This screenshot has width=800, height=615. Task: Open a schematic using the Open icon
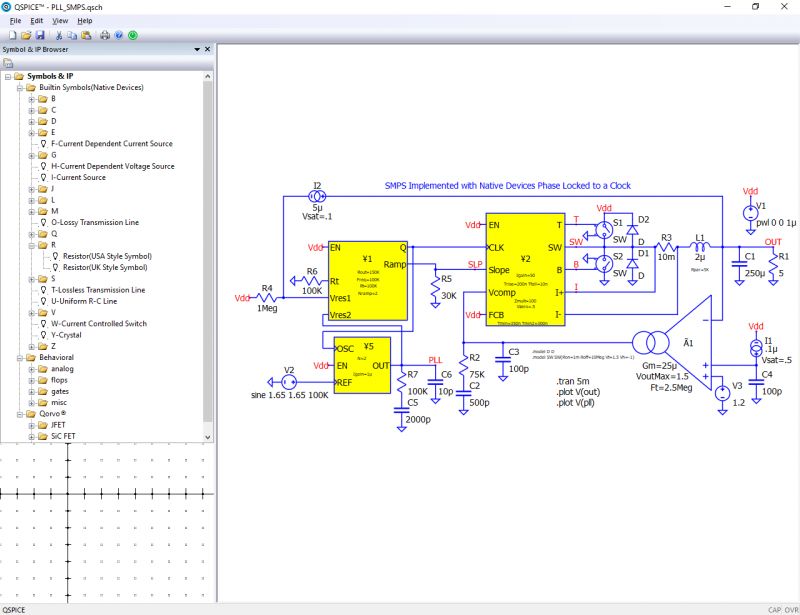(25, 35)
